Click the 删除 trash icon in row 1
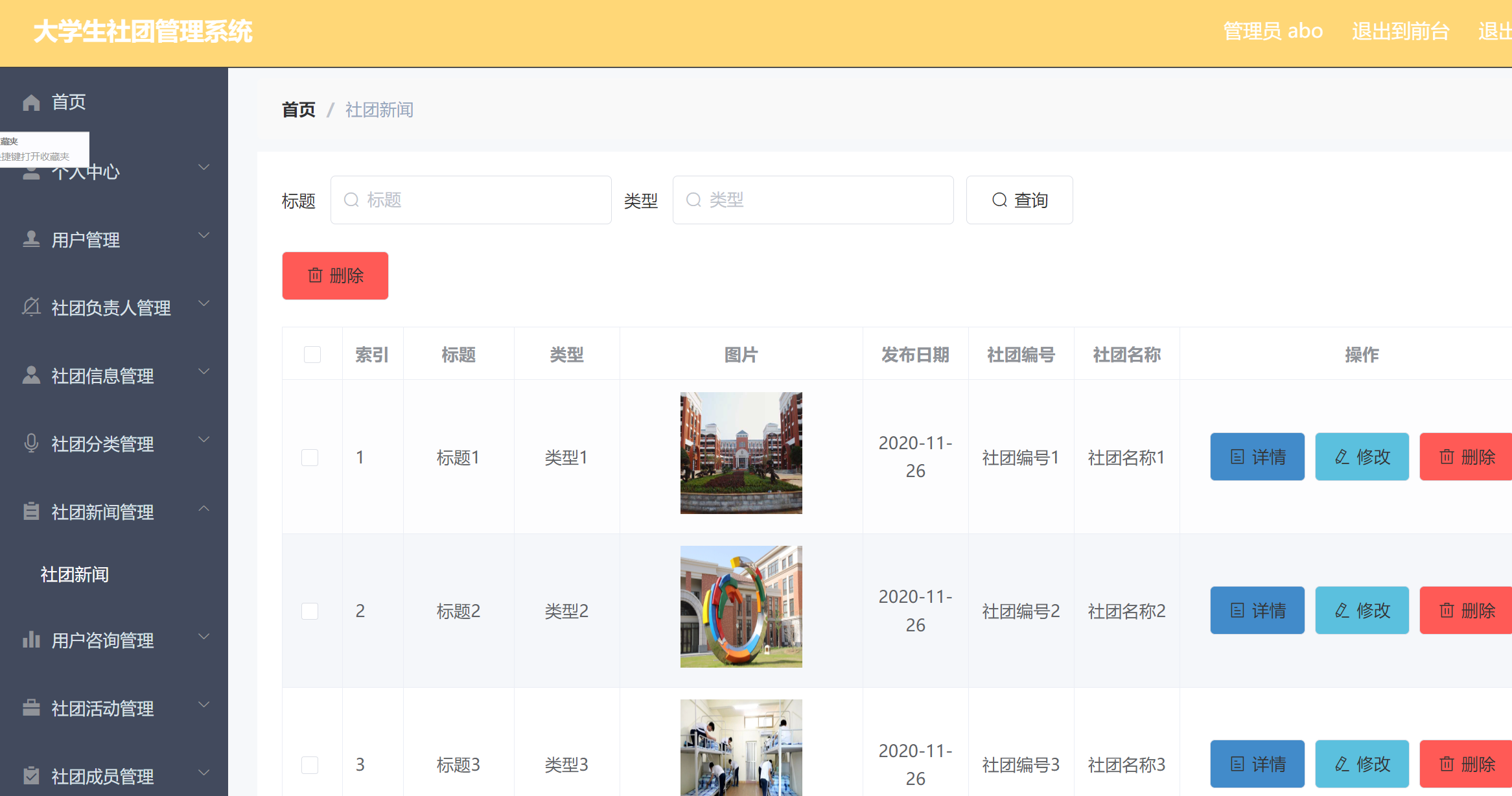 (1447, 457)
